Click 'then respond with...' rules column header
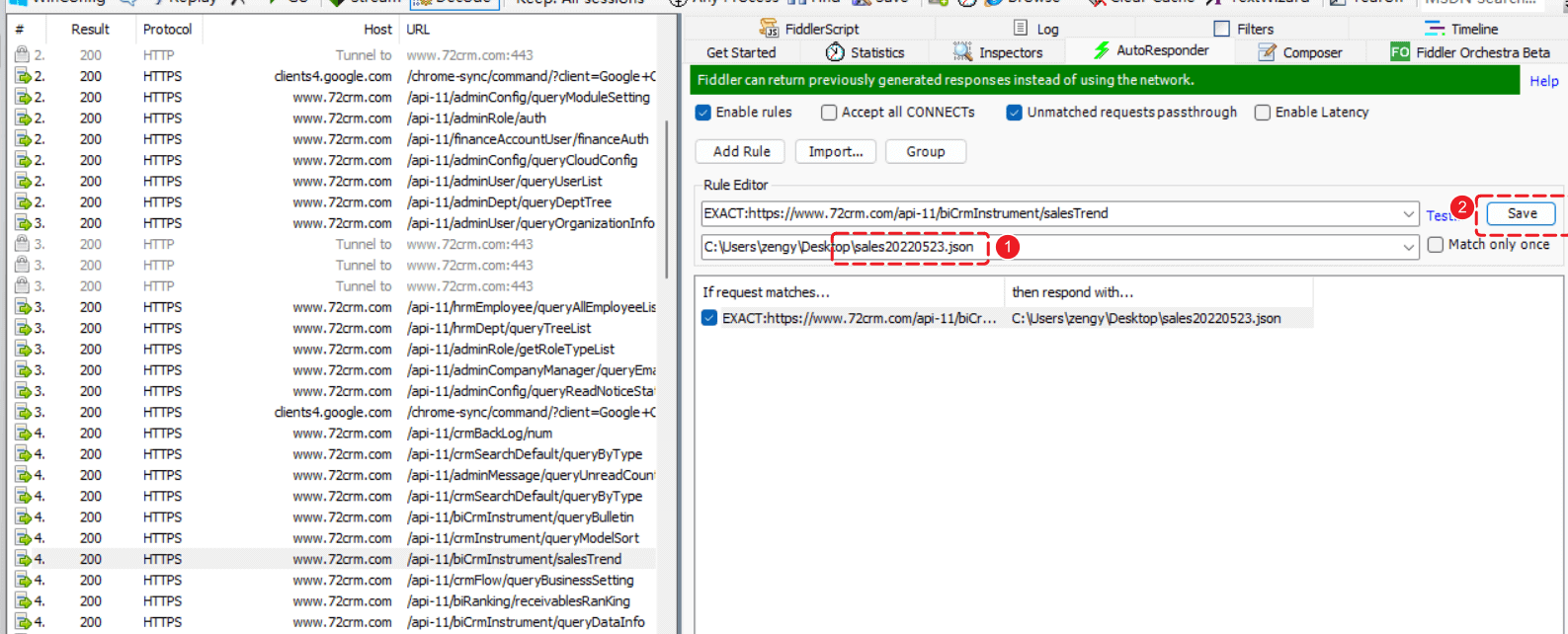This screenshot has height=634, width=1568. point(1159,292)
